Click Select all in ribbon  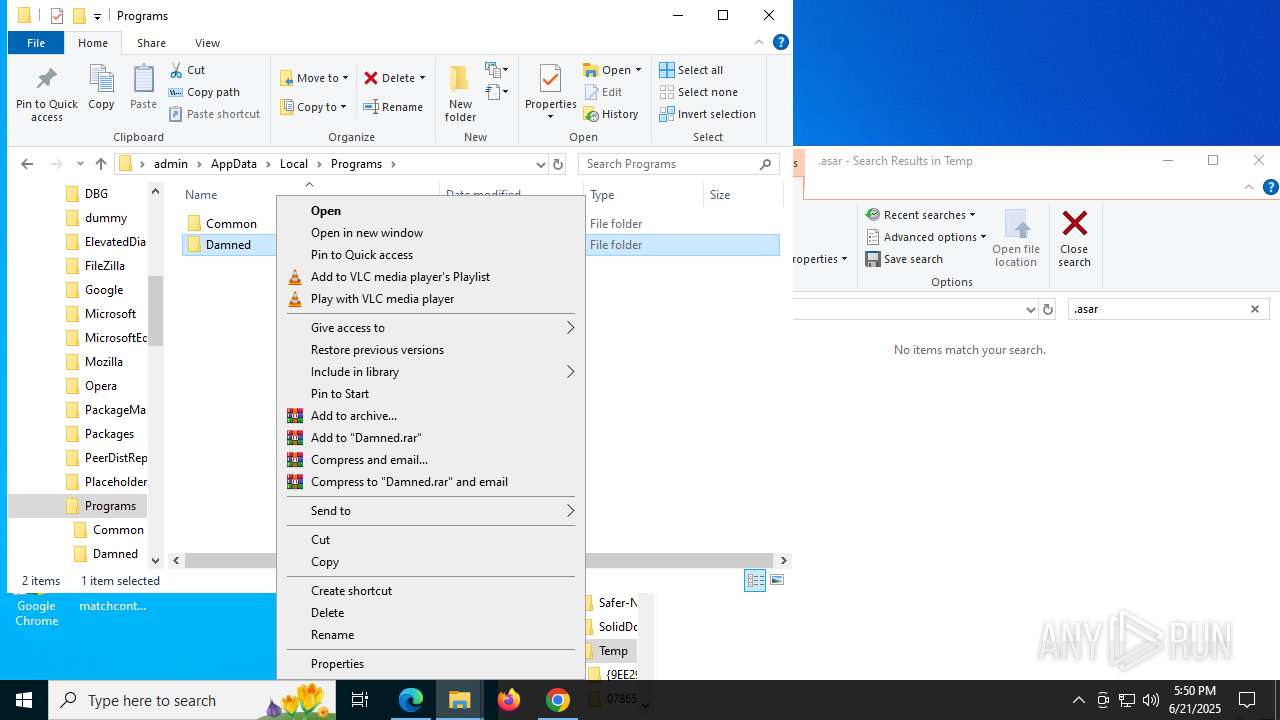(691, 70)
